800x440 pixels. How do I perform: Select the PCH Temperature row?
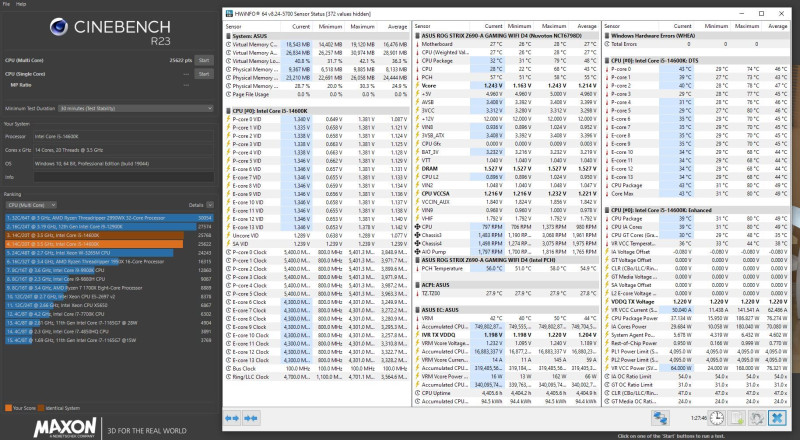pyautogui.click(x=506, y=268)
